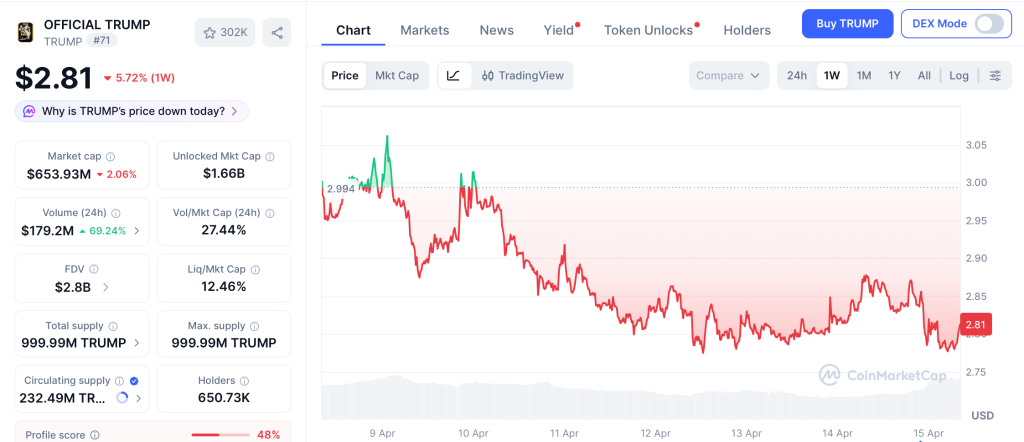This screenshot has height=442, width=1024.
Task: Click the Buy TRUMP button
Action: pyautogui.click(x=847, y=23)
